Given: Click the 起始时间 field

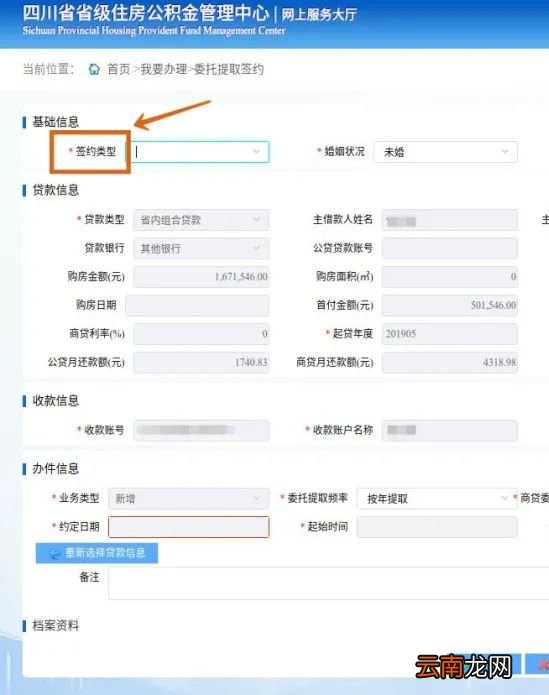Looking at the screenshot, I should click(x=437, y=527).
